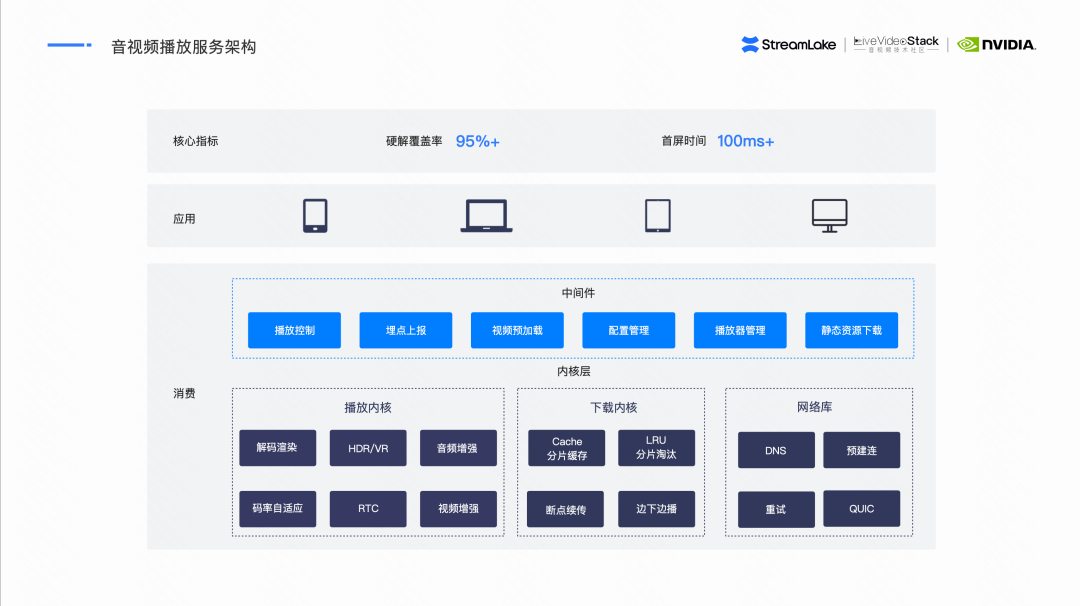Click the blue dash before the slide title
The height and width of the screenshot is (606, 1080).
pos(69,45)
